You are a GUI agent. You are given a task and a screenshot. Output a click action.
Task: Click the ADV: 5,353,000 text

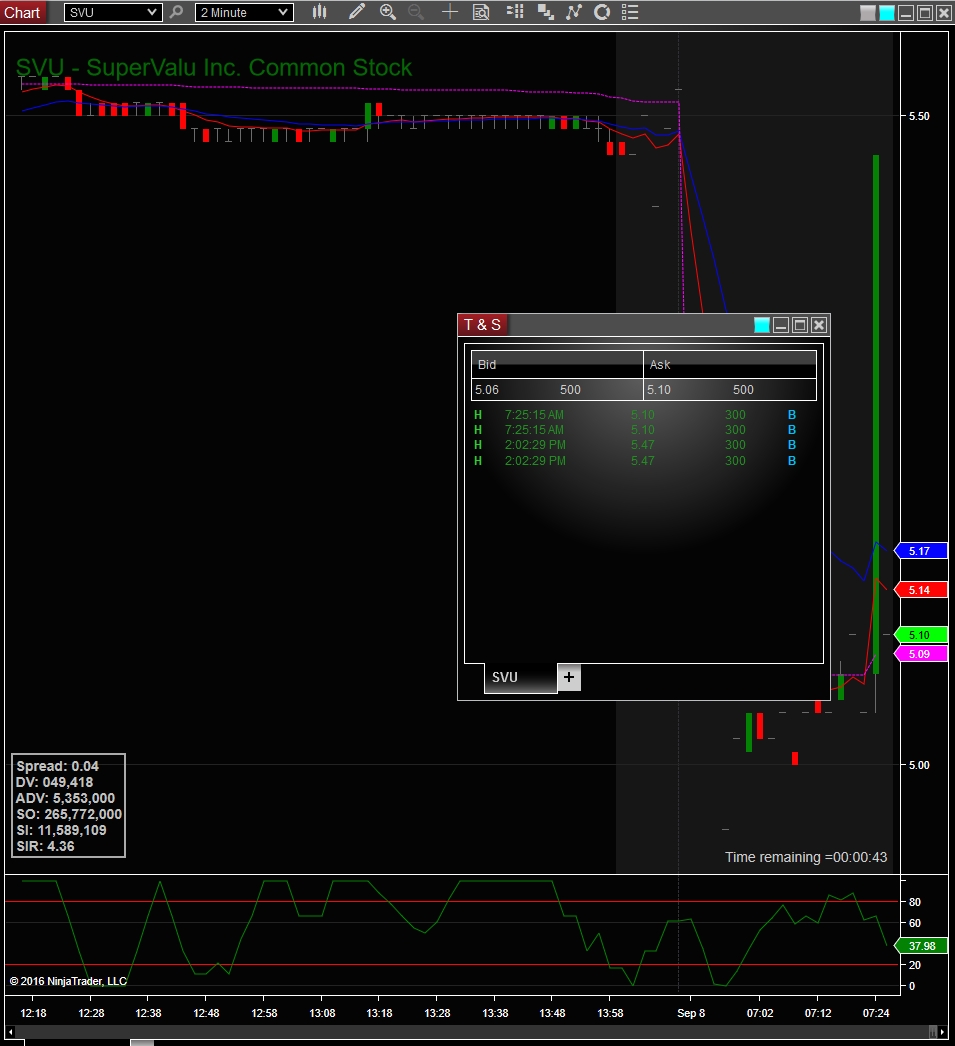[65, 799]
